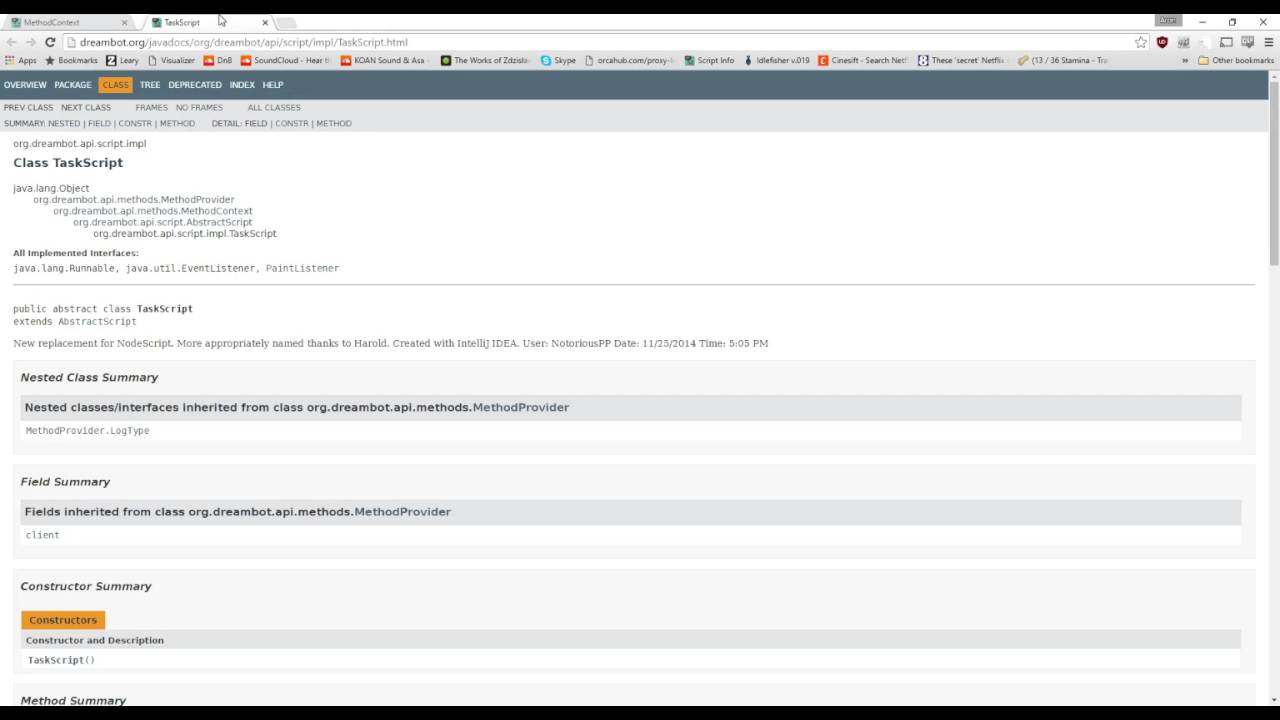This screenshot has width=1280, height=720.
Task: Open the PACKAGE navigation item
Action: [x=73, y=85]
